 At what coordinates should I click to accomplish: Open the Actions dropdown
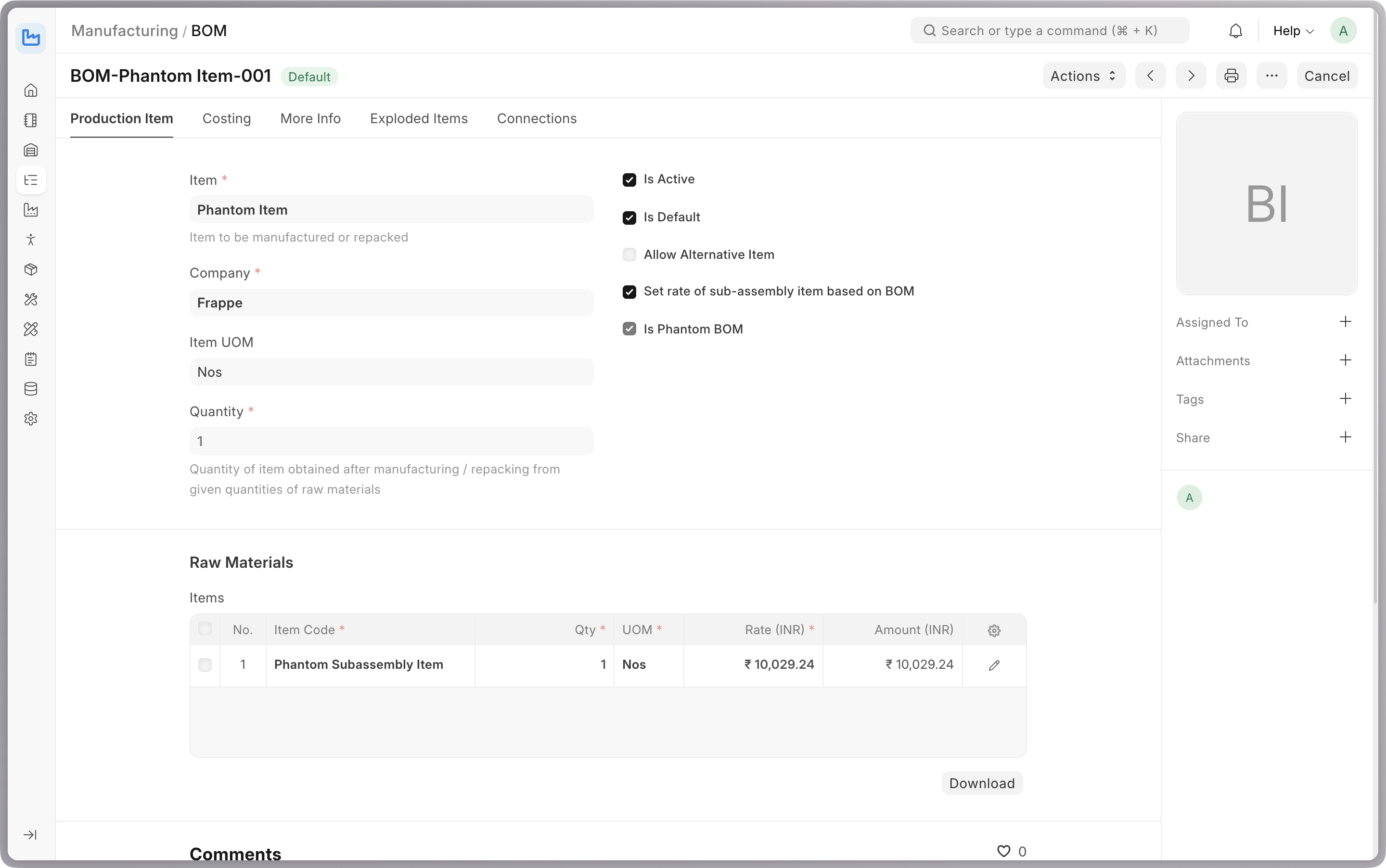(x=1083, y=76)
